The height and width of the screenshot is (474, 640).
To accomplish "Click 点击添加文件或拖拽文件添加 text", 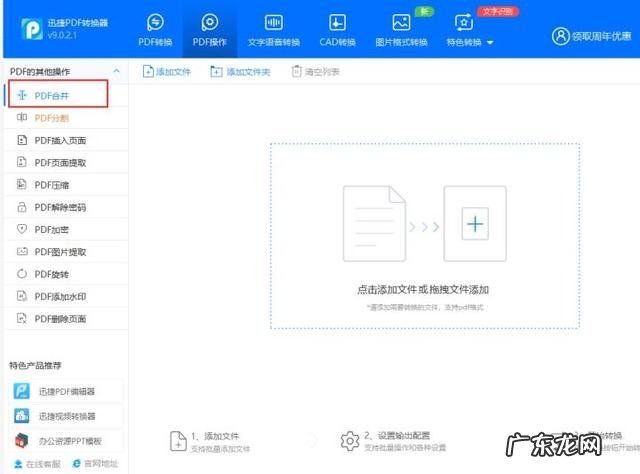I will (423, 289).
